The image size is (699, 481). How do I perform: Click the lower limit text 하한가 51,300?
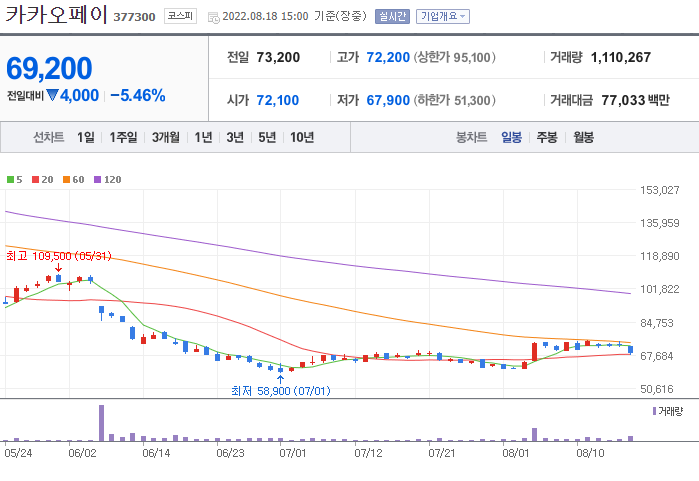point(454,100)
